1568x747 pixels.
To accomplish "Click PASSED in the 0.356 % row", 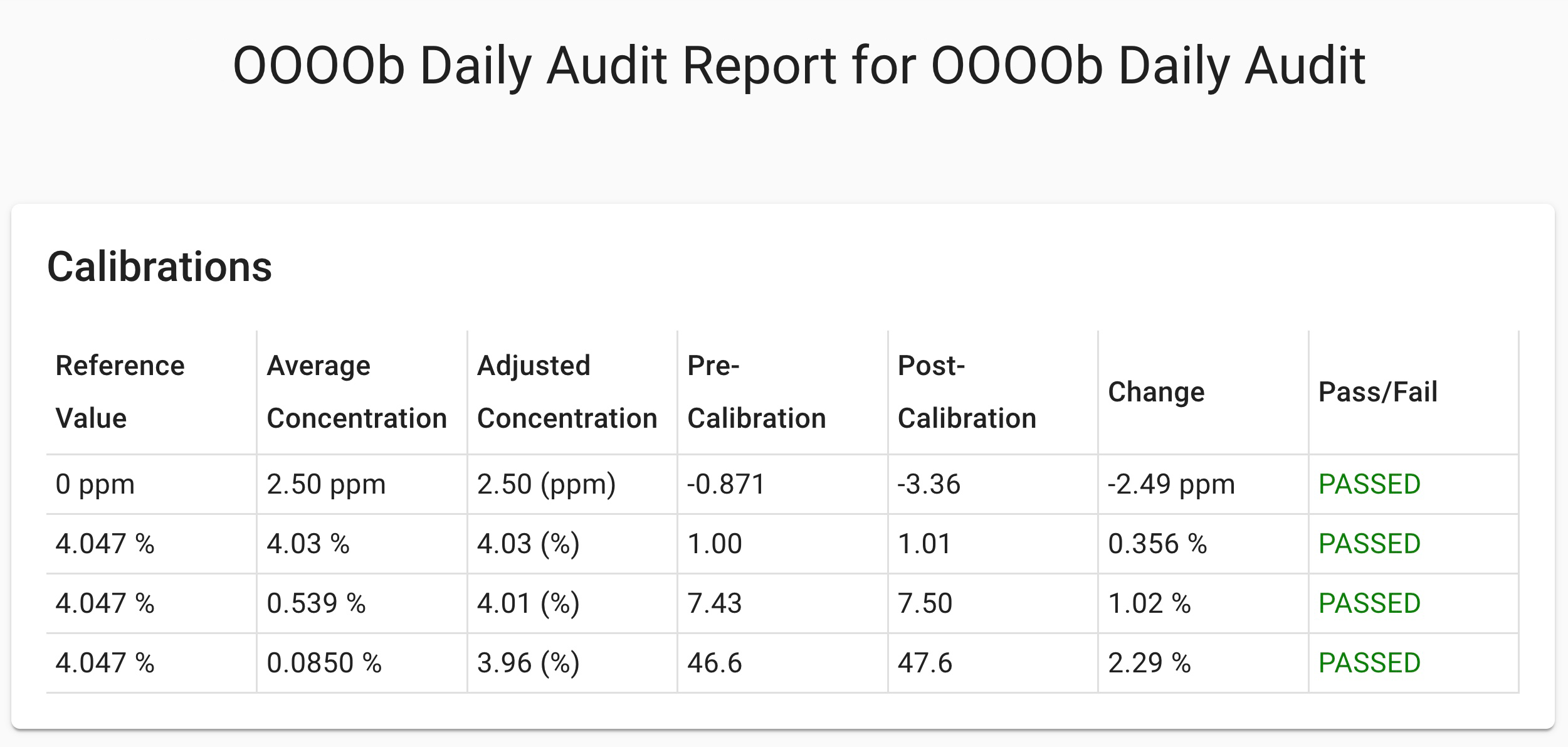I will pos(1369,544).
